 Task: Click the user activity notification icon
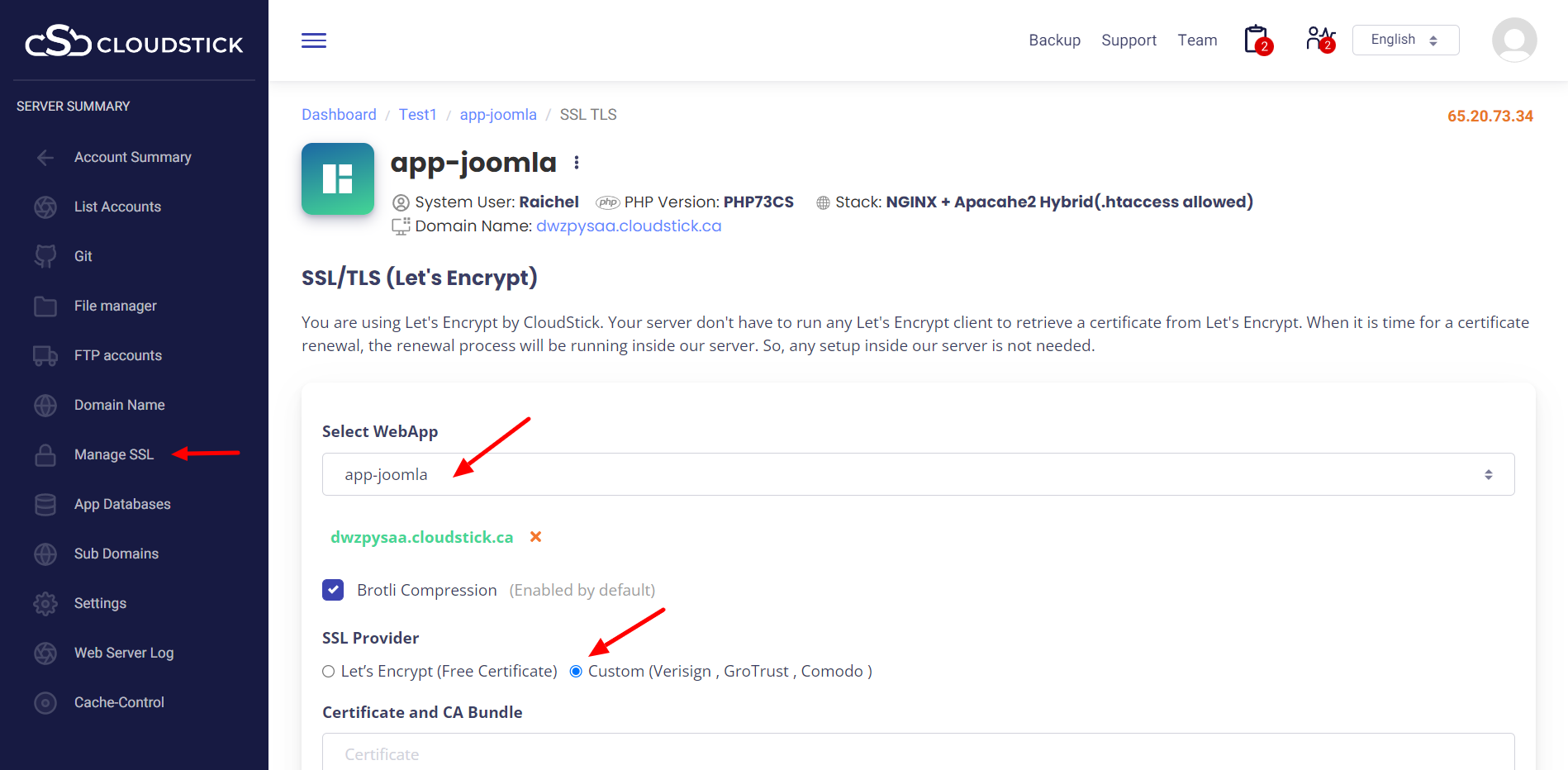pyautogui.click(x=1319, y=40)
